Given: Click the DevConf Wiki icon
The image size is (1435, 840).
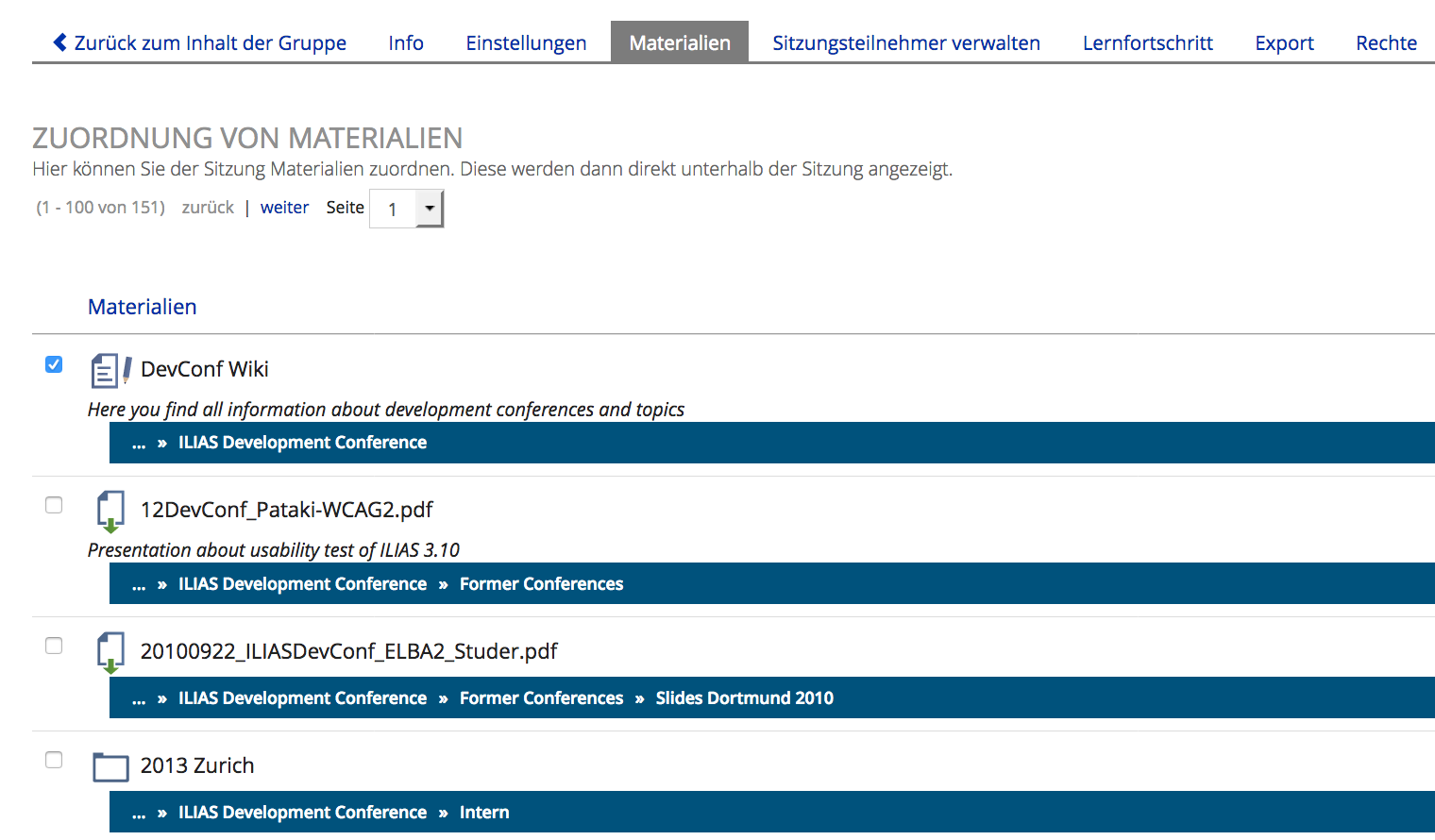Looking at the screenshot, I should tap(110, 370).
